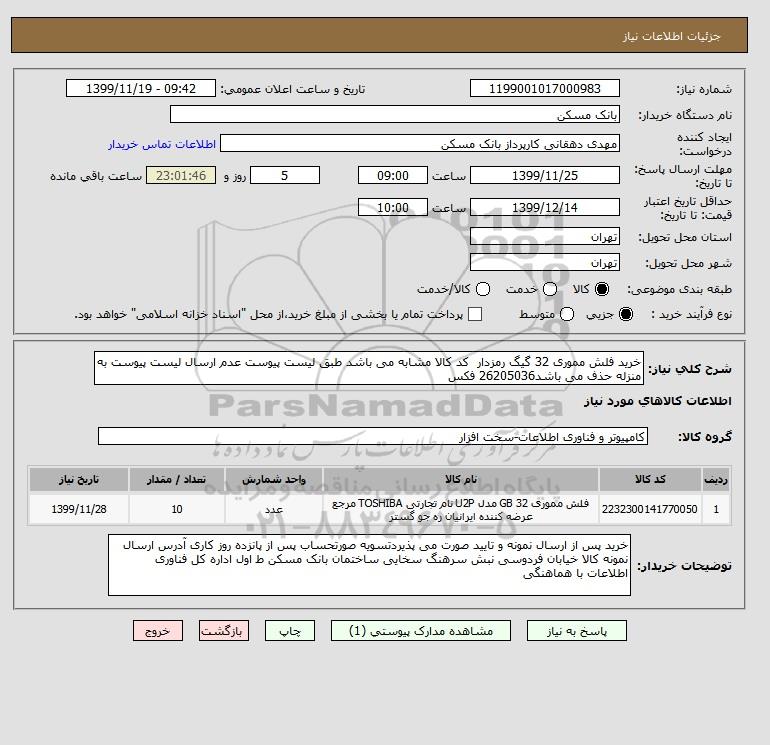Click the شماره نیاز number field

click(x=545, y=88)
